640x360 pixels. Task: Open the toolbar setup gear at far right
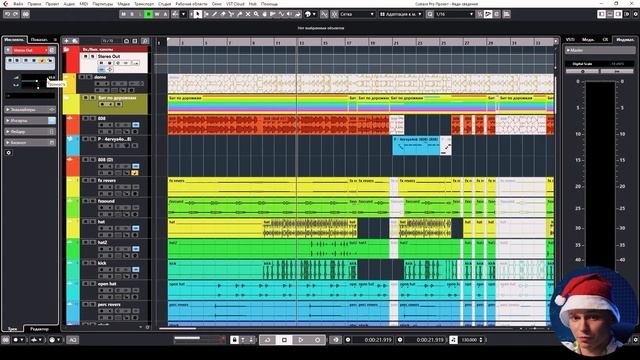[636, 14]
